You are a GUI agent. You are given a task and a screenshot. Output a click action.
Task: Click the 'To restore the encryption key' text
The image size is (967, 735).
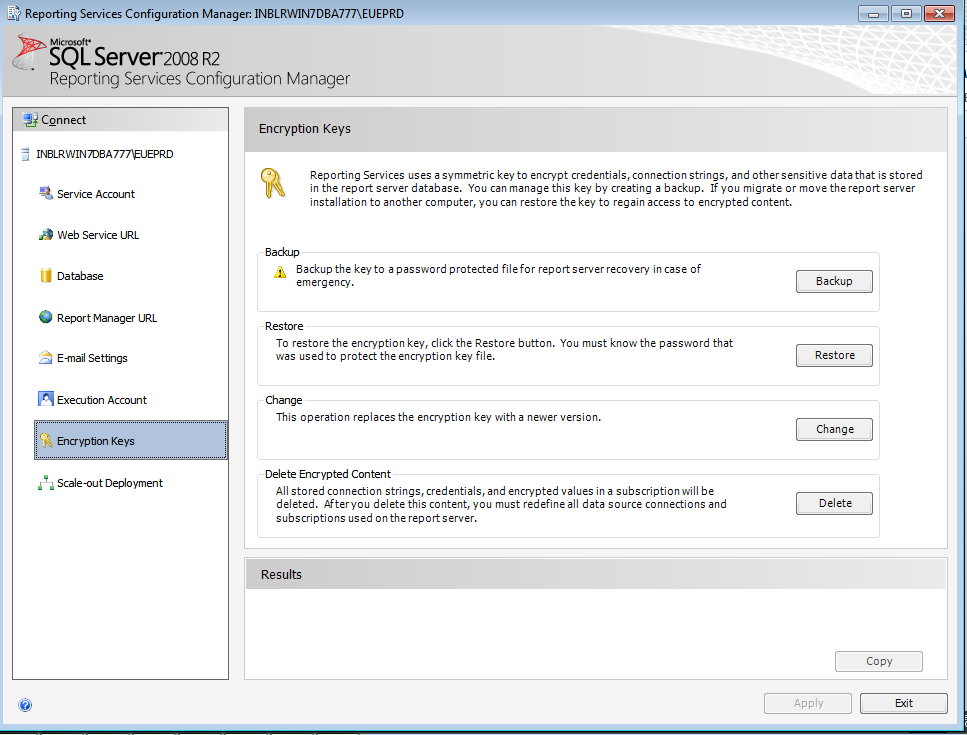504,350
